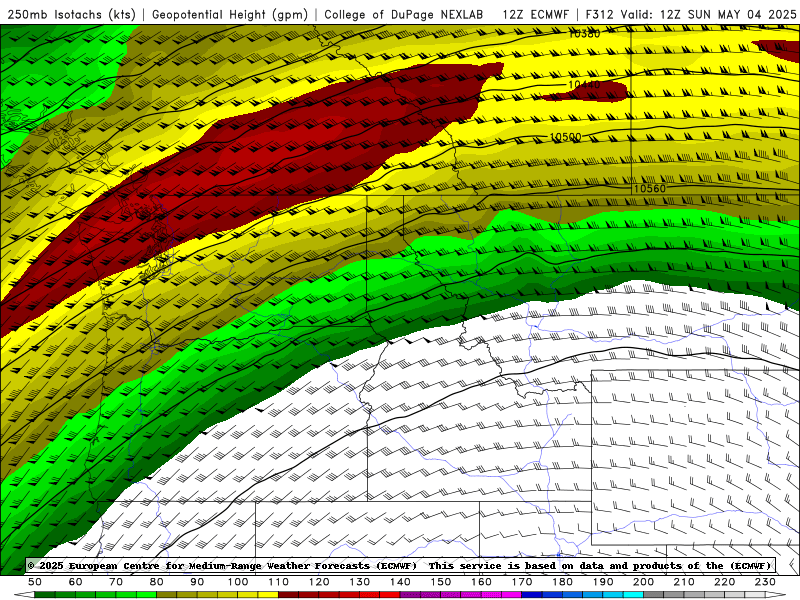Click the 190 value on color scale

603,582
